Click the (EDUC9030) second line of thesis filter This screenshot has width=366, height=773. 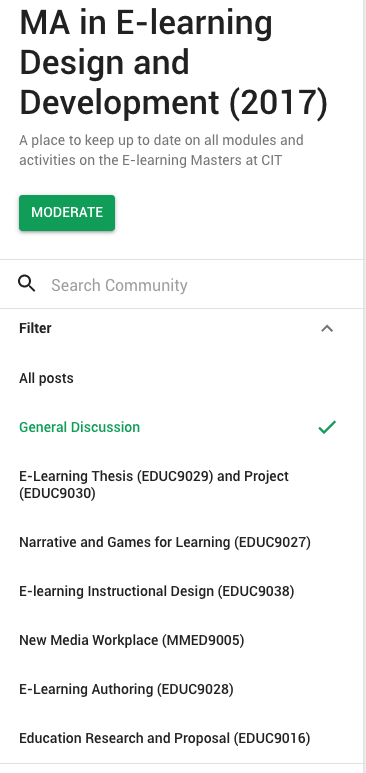point(57,493)
